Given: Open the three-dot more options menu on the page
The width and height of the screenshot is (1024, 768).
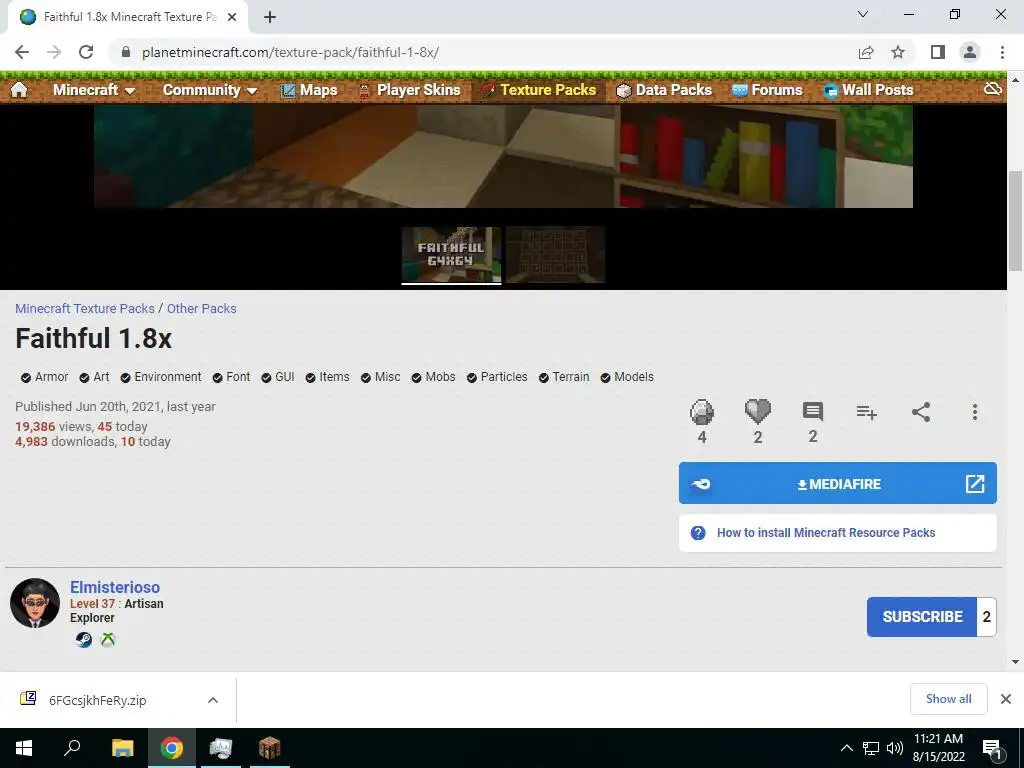Looking at the screenshot, I should (x=974, y=411).
